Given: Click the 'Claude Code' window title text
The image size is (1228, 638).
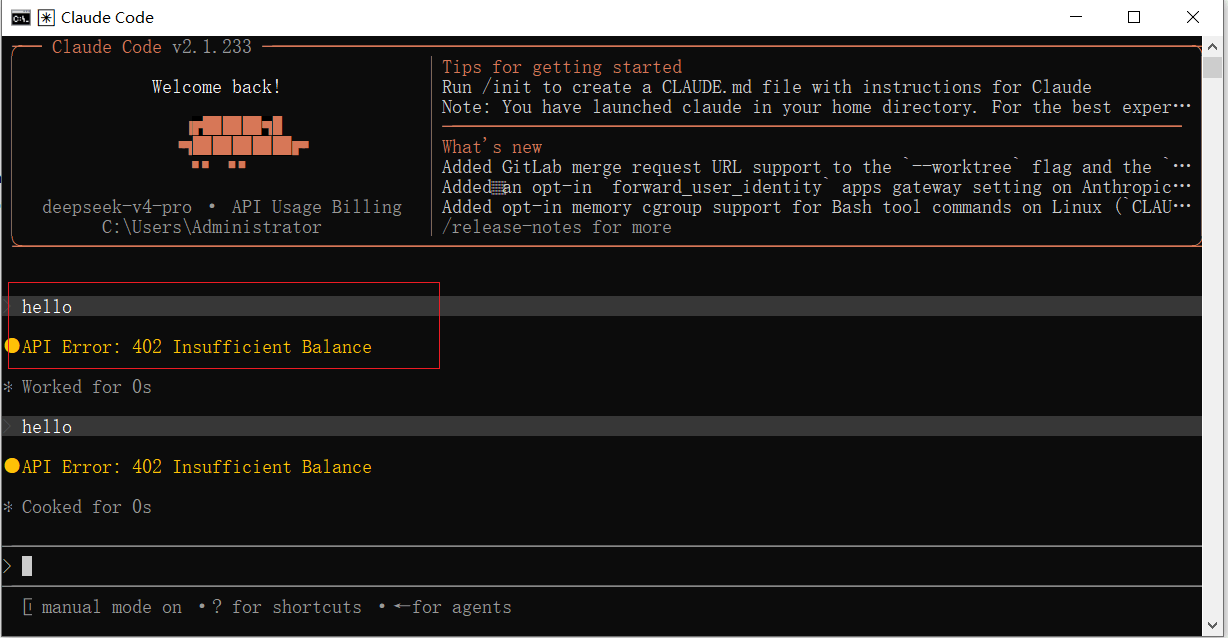Looking at the screenshot, I should point(108,18).
